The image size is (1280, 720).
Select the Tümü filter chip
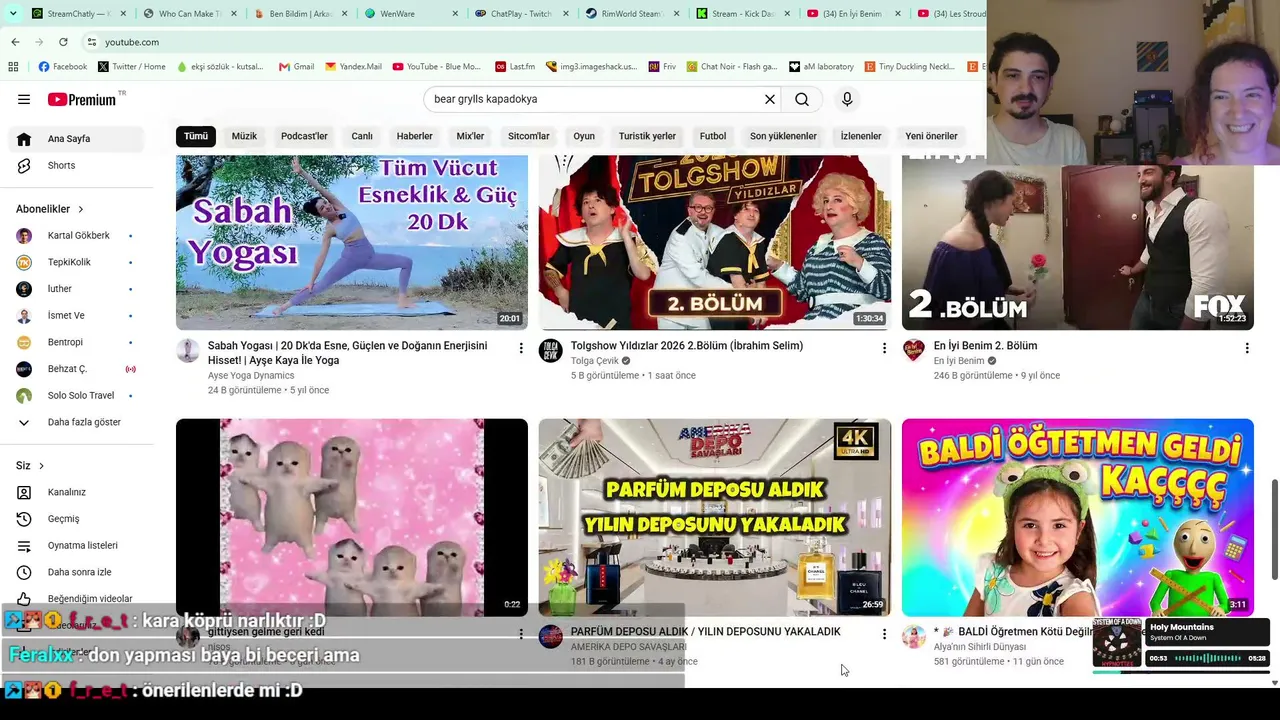pos(196,136)
